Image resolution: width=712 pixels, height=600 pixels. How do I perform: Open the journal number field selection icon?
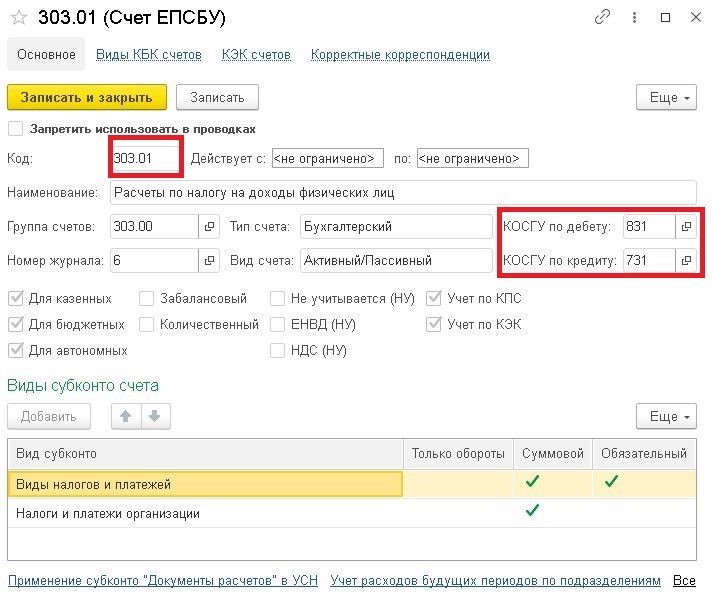tap(209, 260)
